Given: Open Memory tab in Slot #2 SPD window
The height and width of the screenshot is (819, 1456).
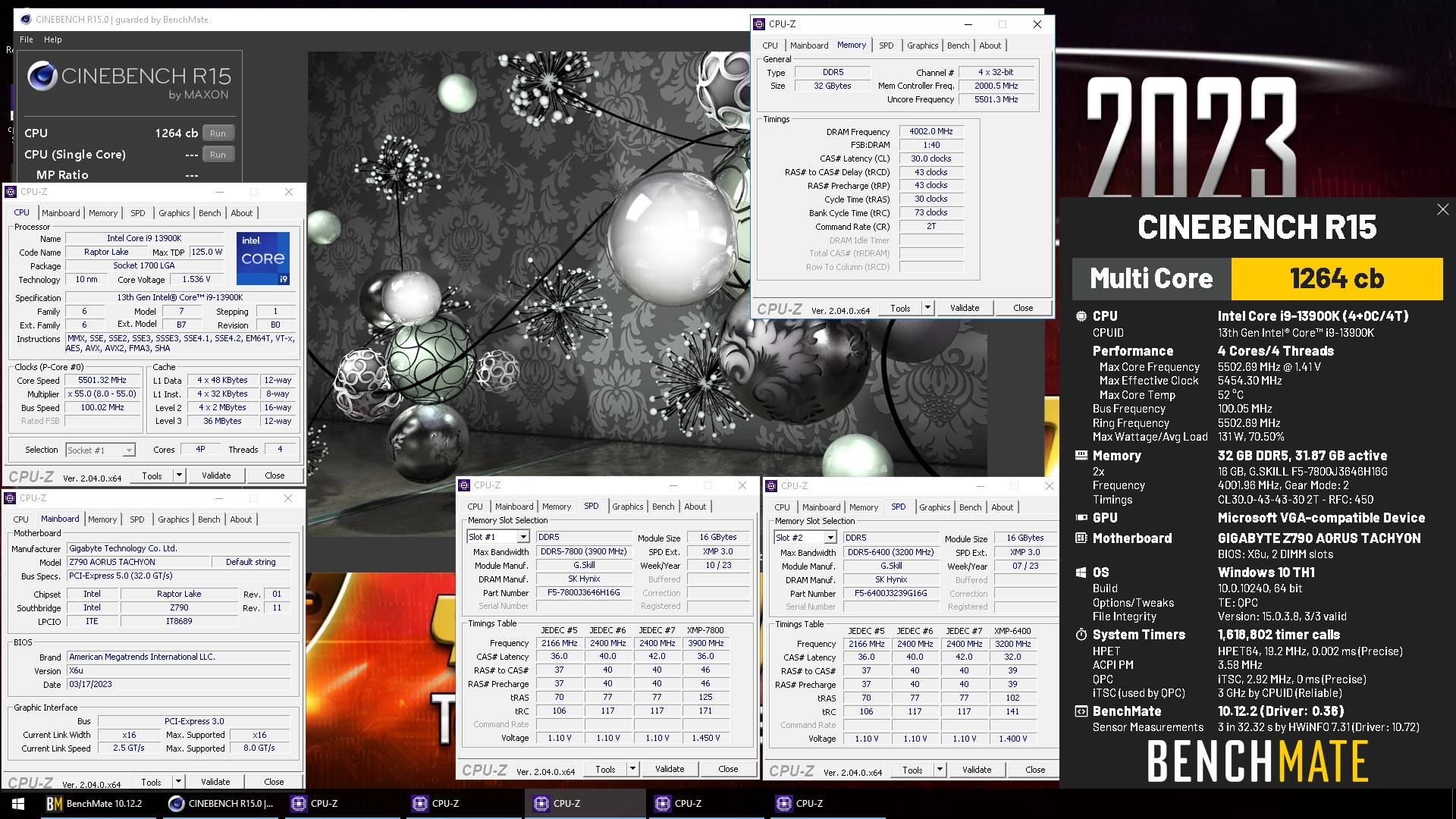Looking at the screenshot, I should pos(864,507).
